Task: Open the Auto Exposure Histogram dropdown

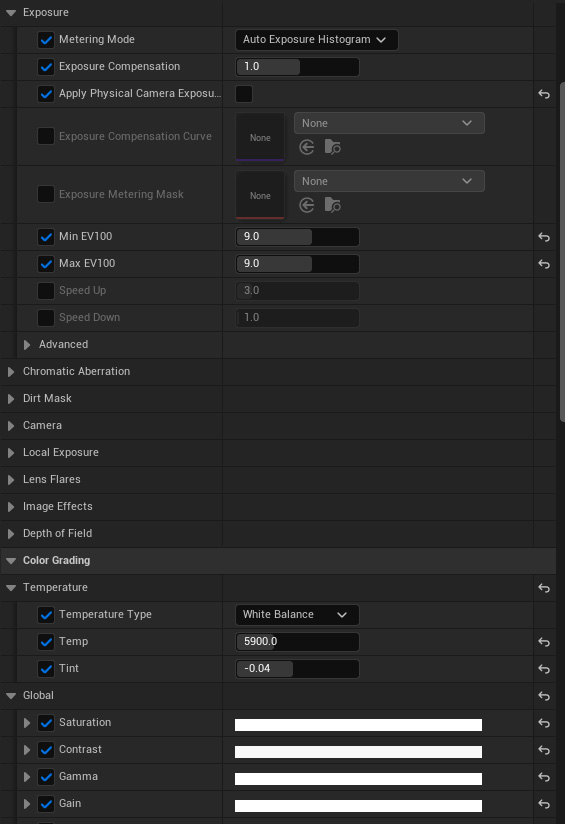Action: point(316,40)
